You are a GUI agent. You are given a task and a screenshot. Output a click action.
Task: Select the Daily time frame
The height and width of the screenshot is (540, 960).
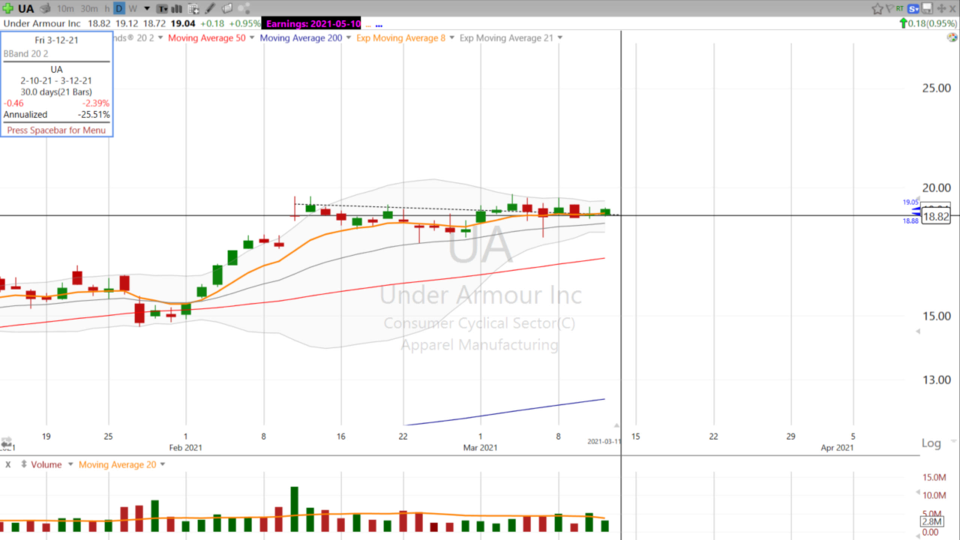119,9
